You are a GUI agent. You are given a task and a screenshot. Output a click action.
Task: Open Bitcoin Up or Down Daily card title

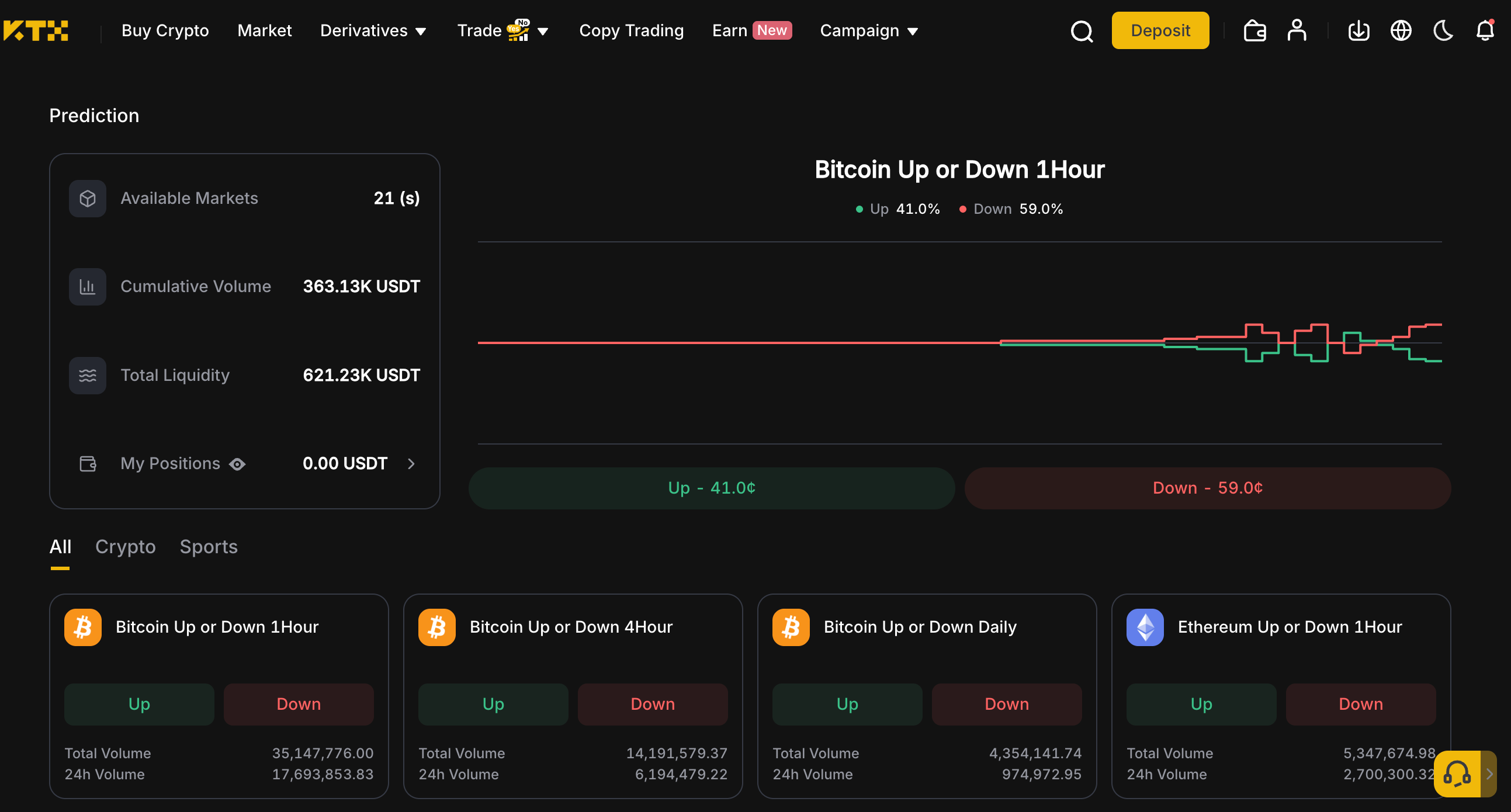(920, 627)
